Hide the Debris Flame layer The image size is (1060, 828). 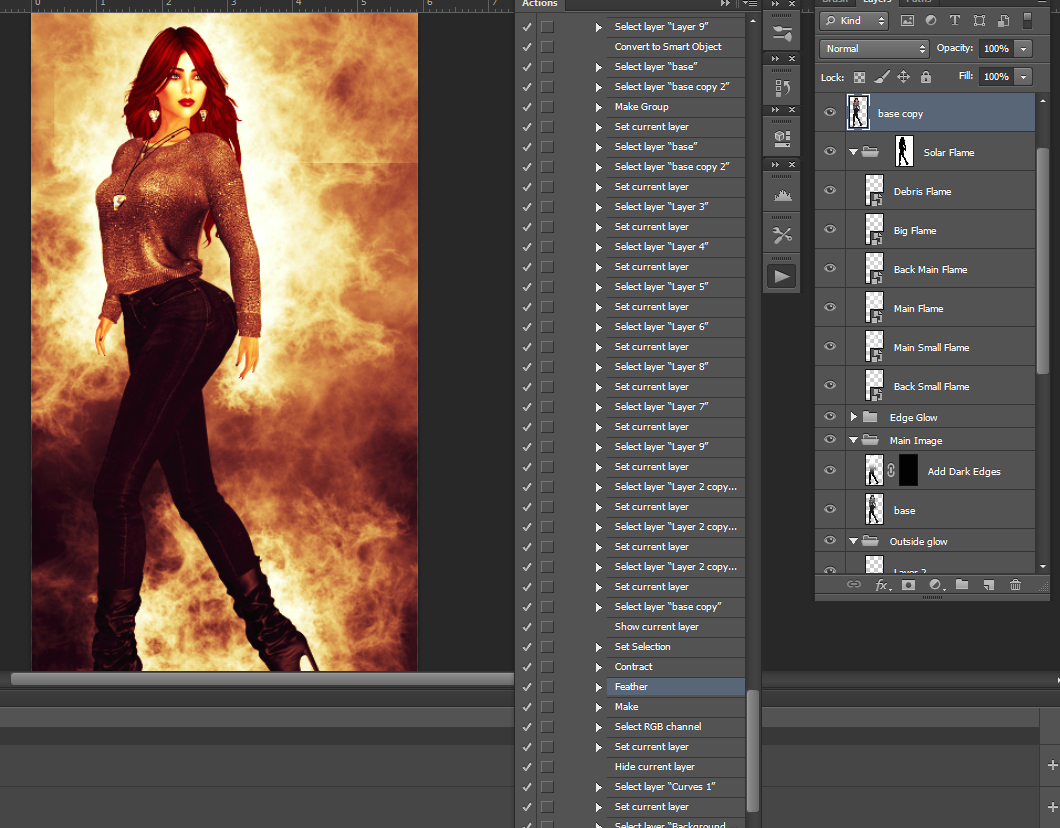[829, 191]
